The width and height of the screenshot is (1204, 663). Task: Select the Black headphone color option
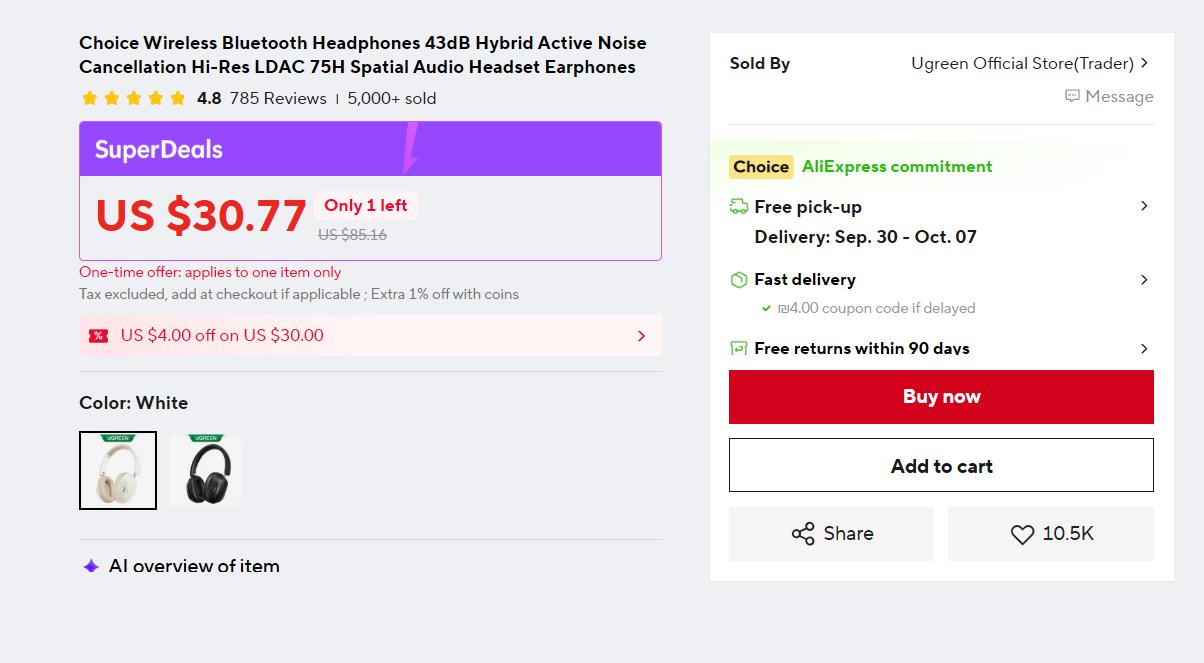(x=206, y=470)
